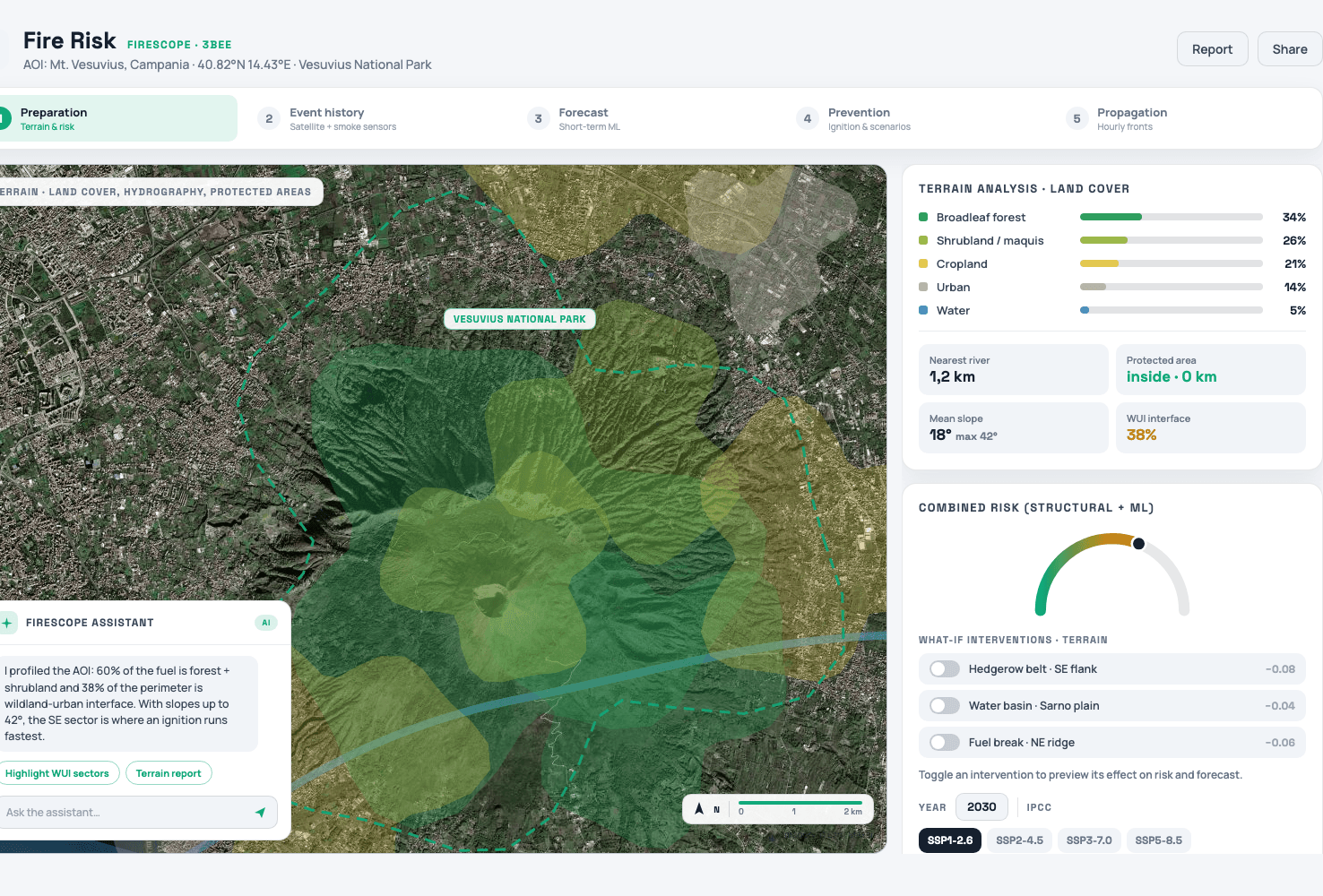Click the Highlight WUI sectors suggestion
1323x896 pixels.
(x=58, y=773)
